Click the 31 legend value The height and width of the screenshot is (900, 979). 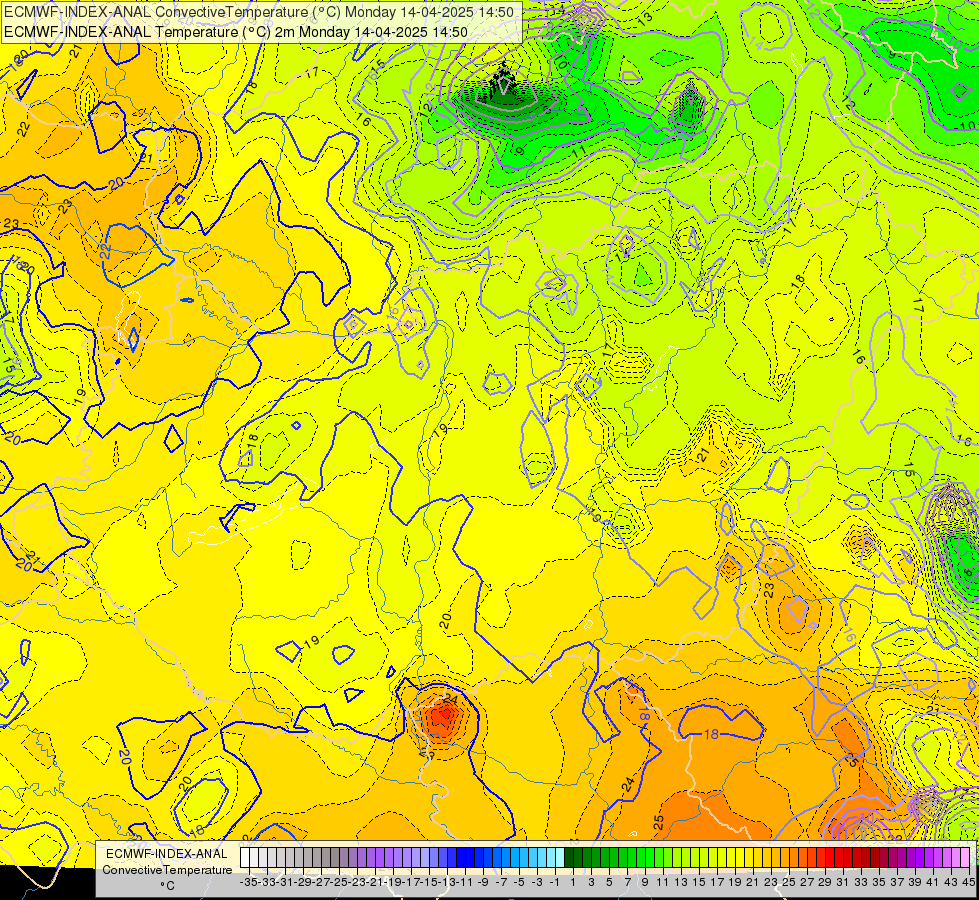[844, 882]
